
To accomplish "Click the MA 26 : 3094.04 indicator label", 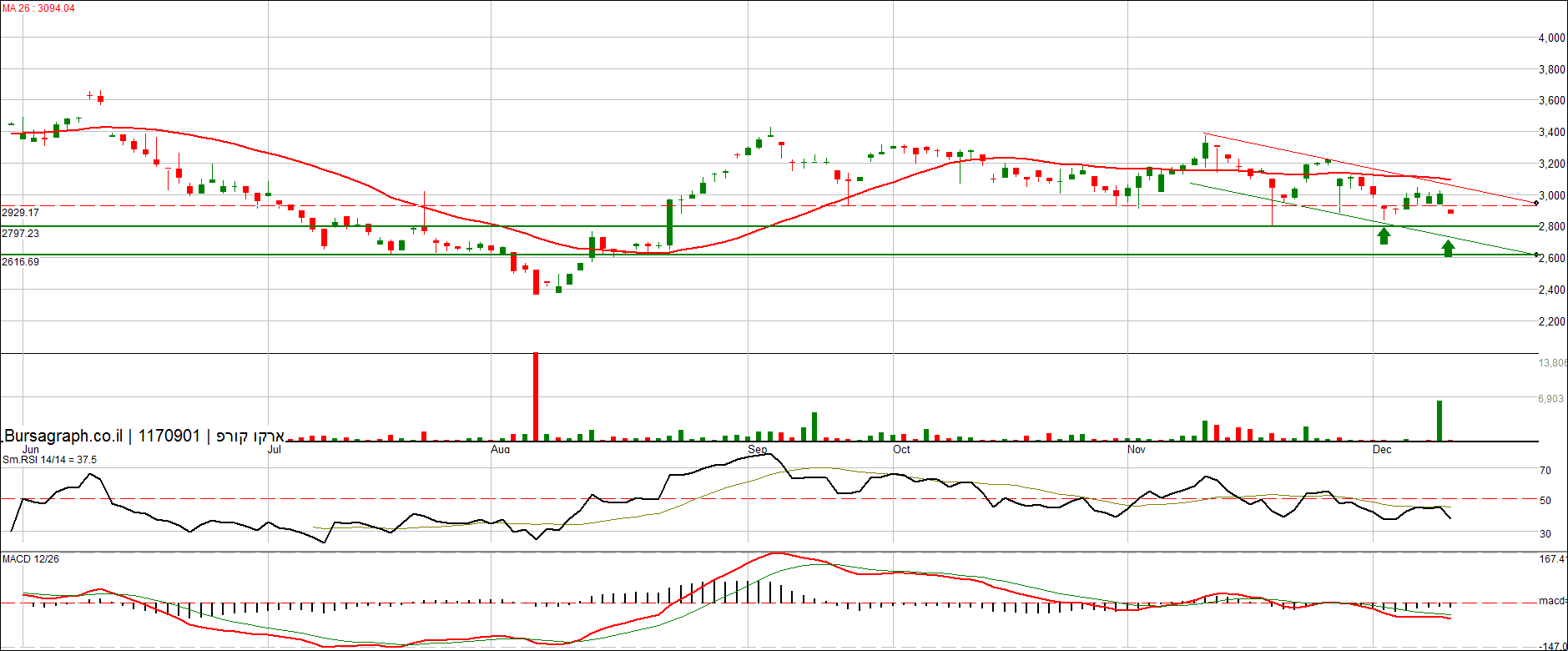I will [38, 8].
